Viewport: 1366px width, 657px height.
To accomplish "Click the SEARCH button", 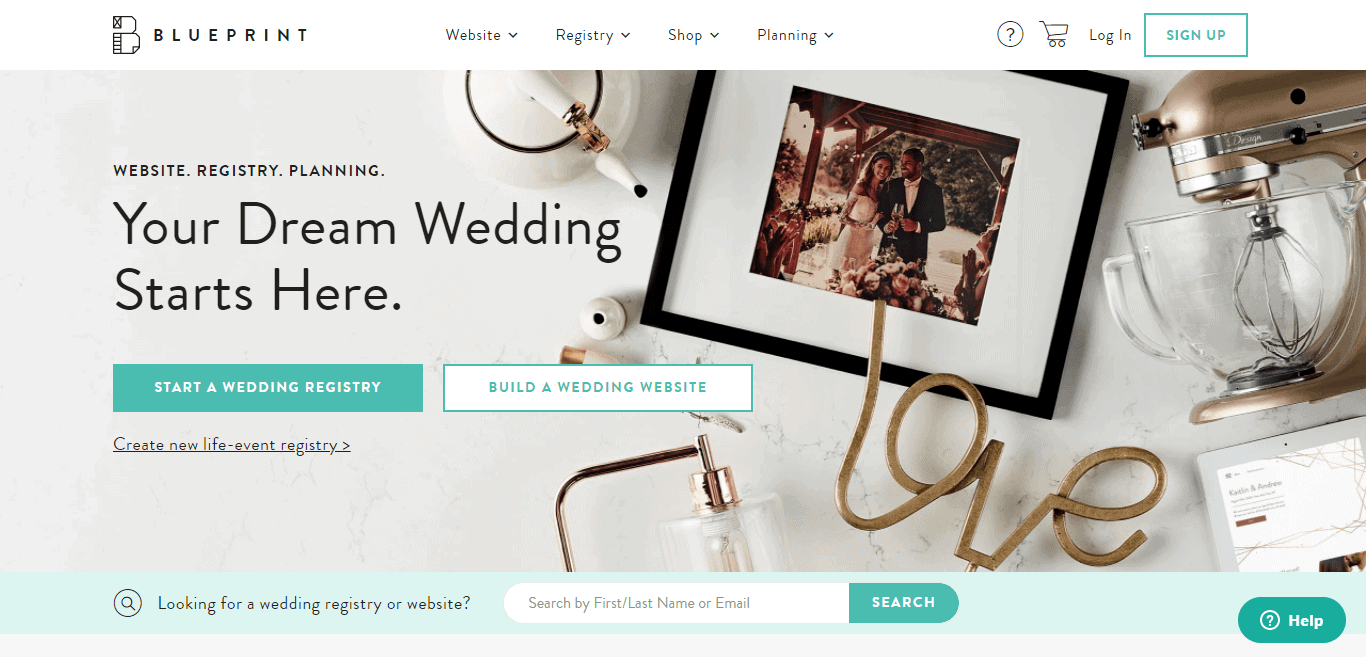I will (x=903, y=603).
